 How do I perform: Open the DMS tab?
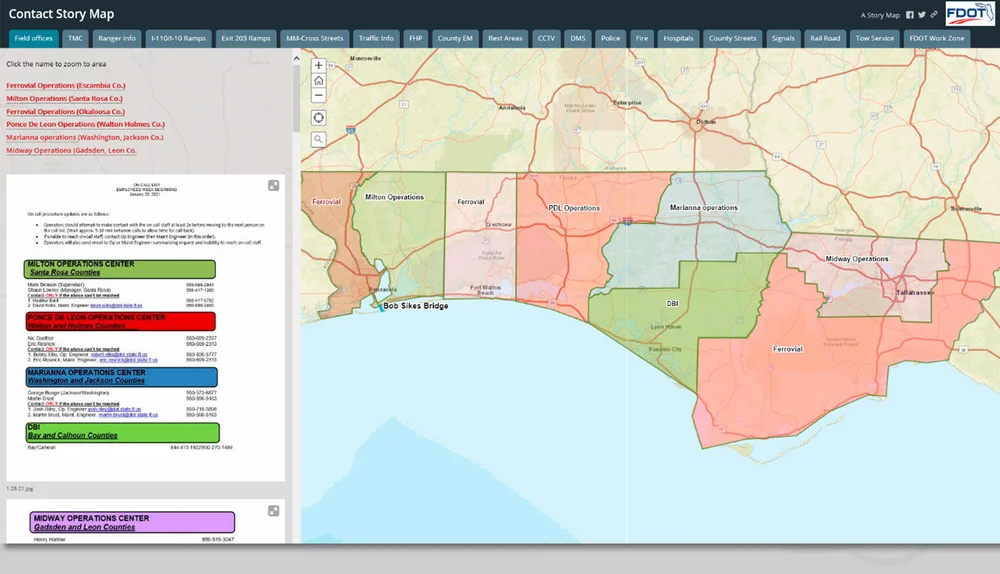point(578,38)
